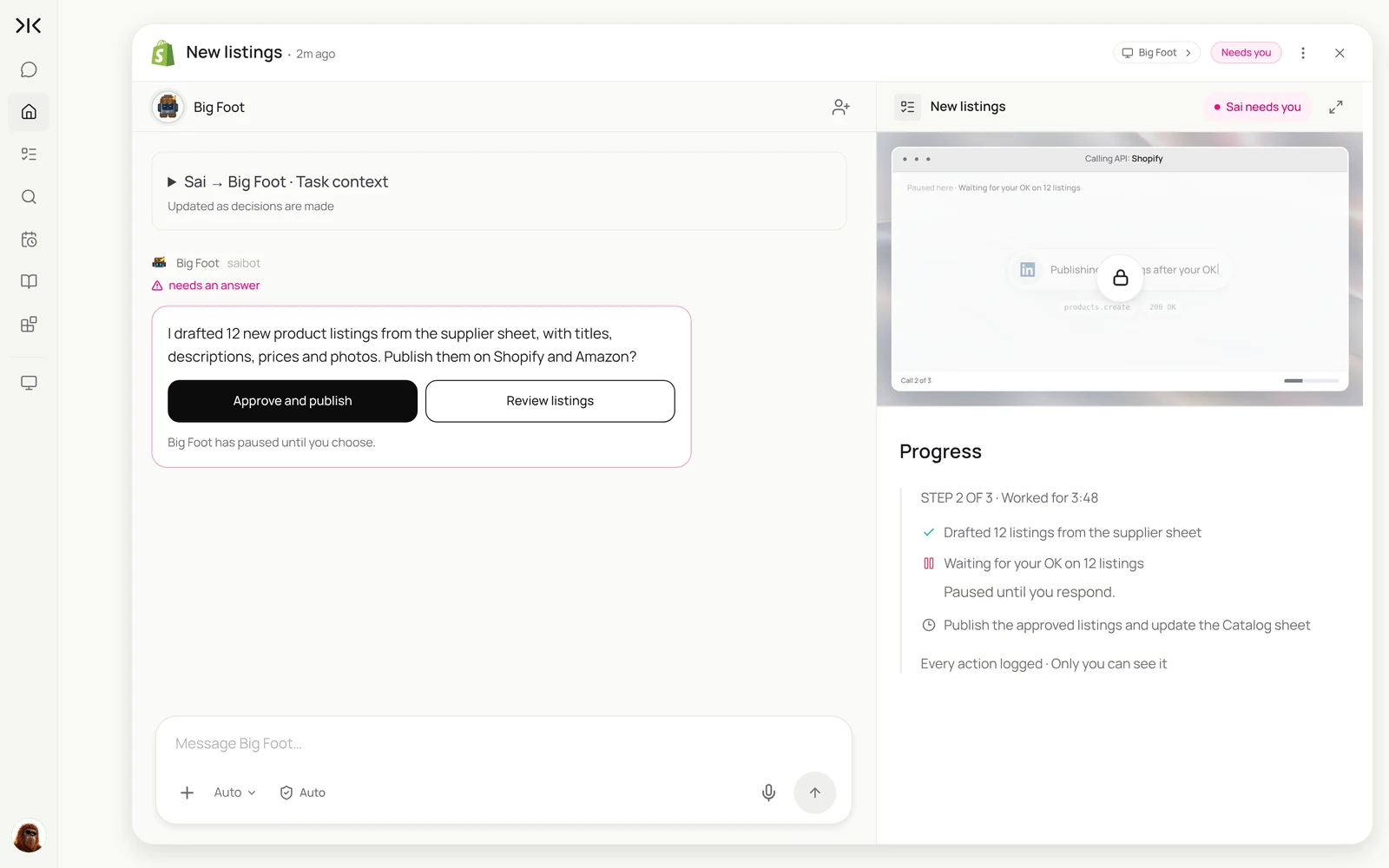
Task: Open the book library sidebar icon
Action: [29, 281]
